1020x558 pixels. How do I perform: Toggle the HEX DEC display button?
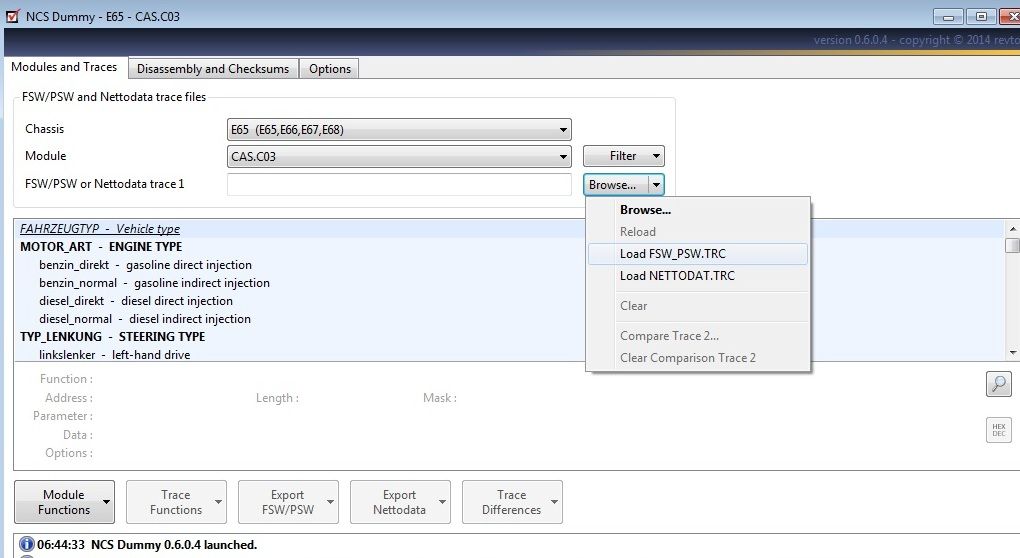click(x=999, y=430)
